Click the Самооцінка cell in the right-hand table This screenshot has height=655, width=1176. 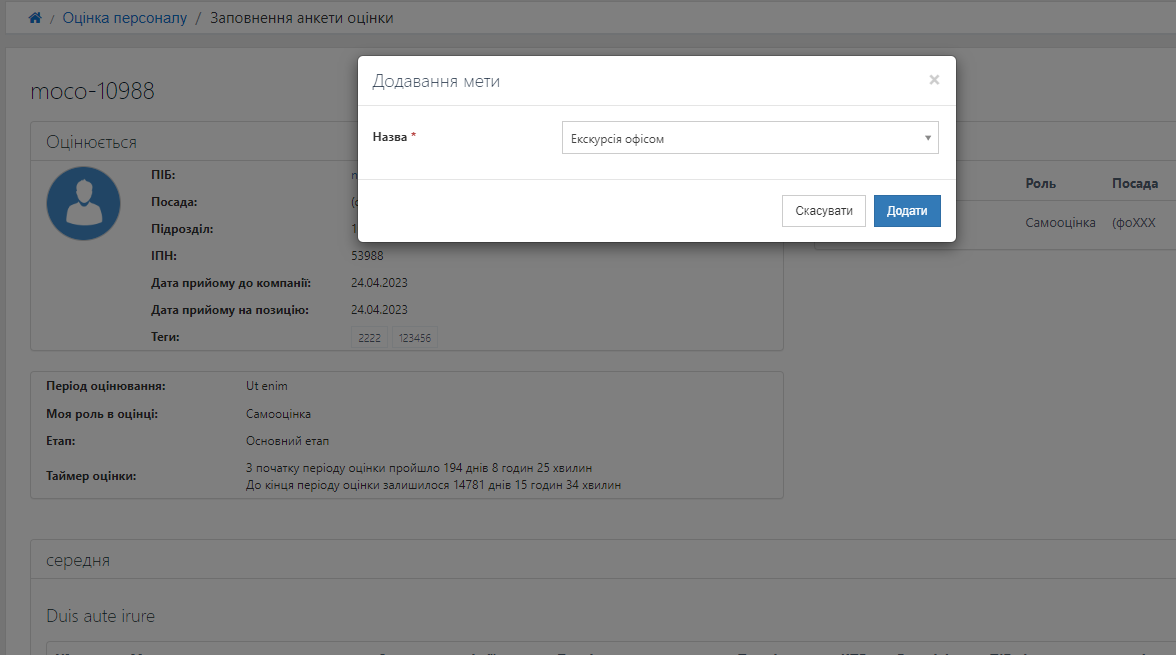[x=1060, y=222]
